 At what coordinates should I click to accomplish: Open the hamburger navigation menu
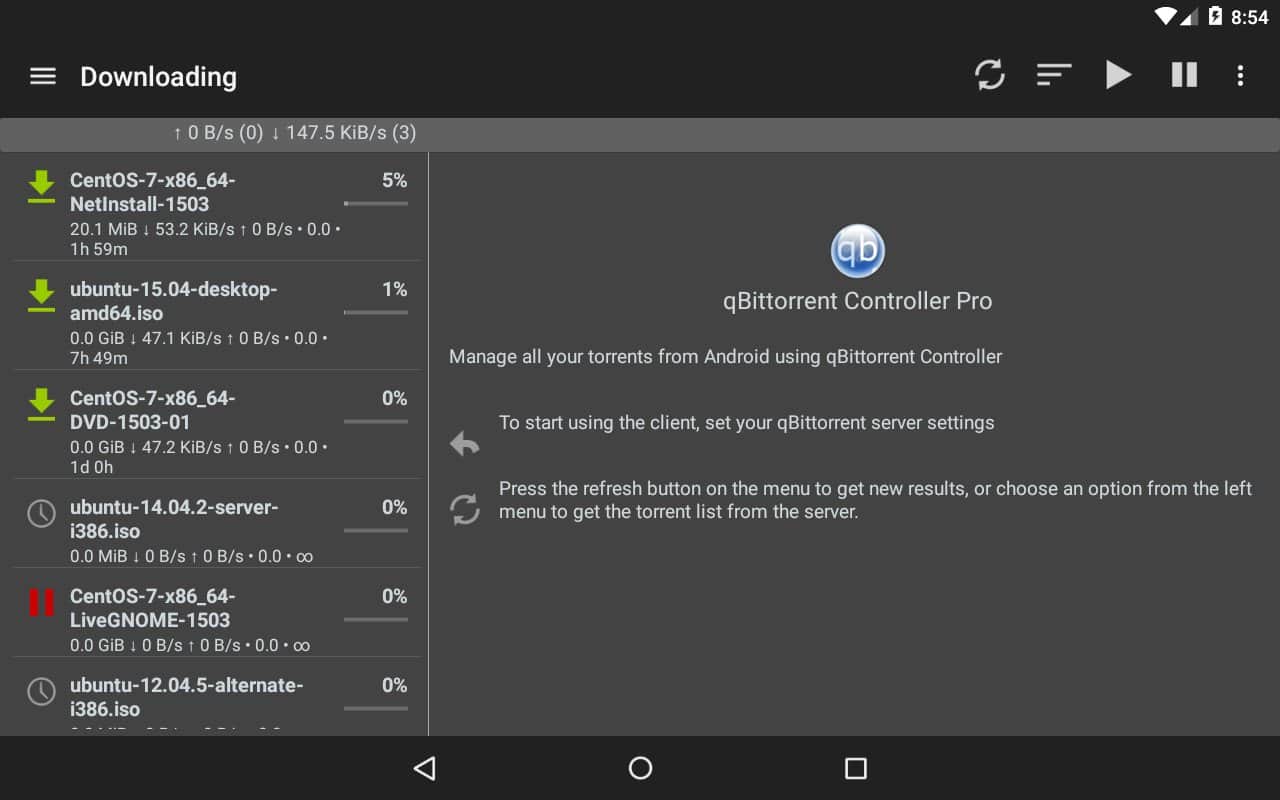click(x=43, y=76)
